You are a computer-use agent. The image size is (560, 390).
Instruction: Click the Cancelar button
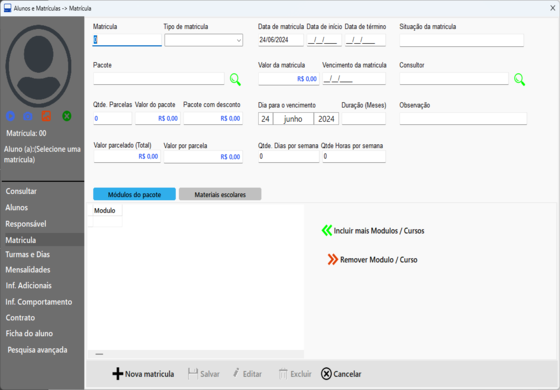point(341,374)
